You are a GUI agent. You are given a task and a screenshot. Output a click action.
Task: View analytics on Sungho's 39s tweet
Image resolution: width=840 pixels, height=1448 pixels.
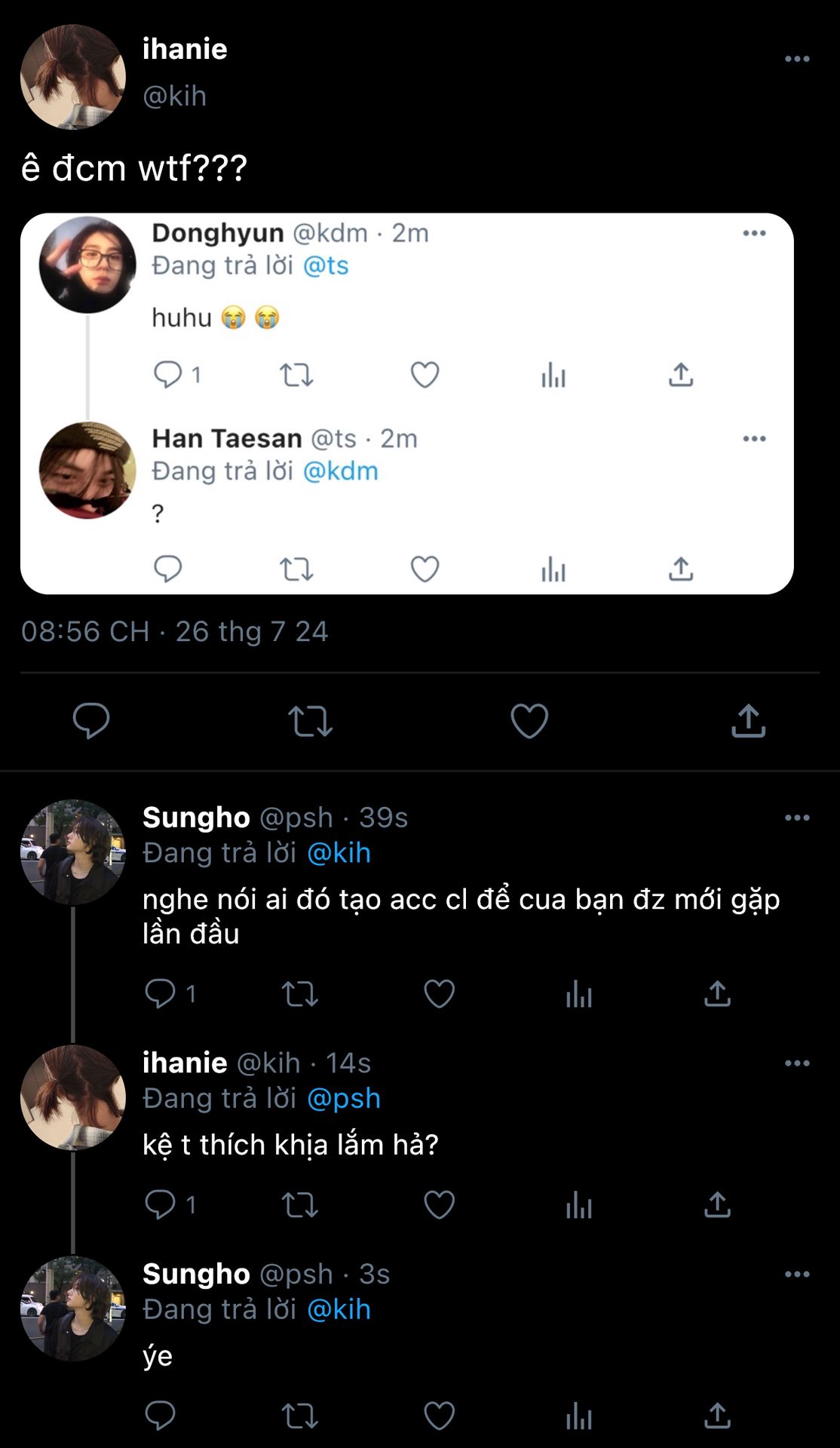[x=579, y=994]
